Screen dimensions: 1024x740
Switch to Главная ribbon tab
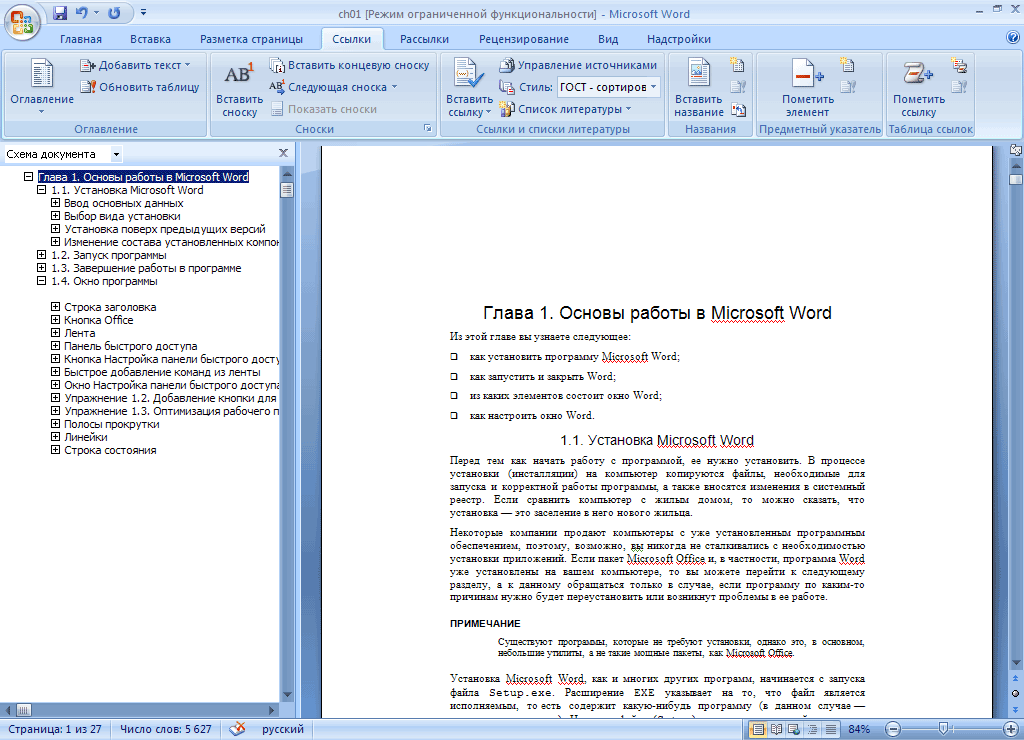81,39
